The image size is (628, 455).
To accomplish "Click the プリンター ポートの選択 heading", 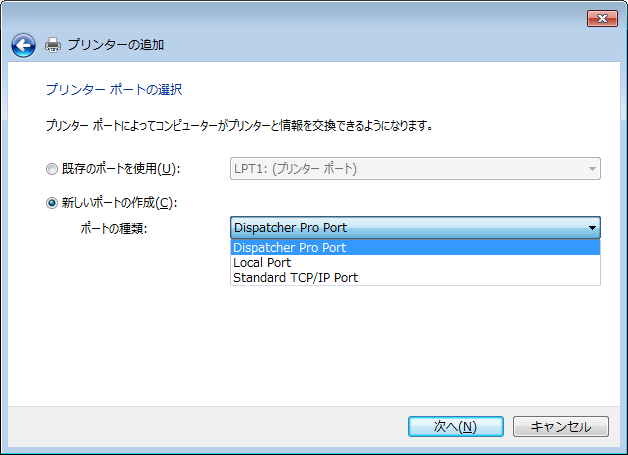I will point(114,89).
